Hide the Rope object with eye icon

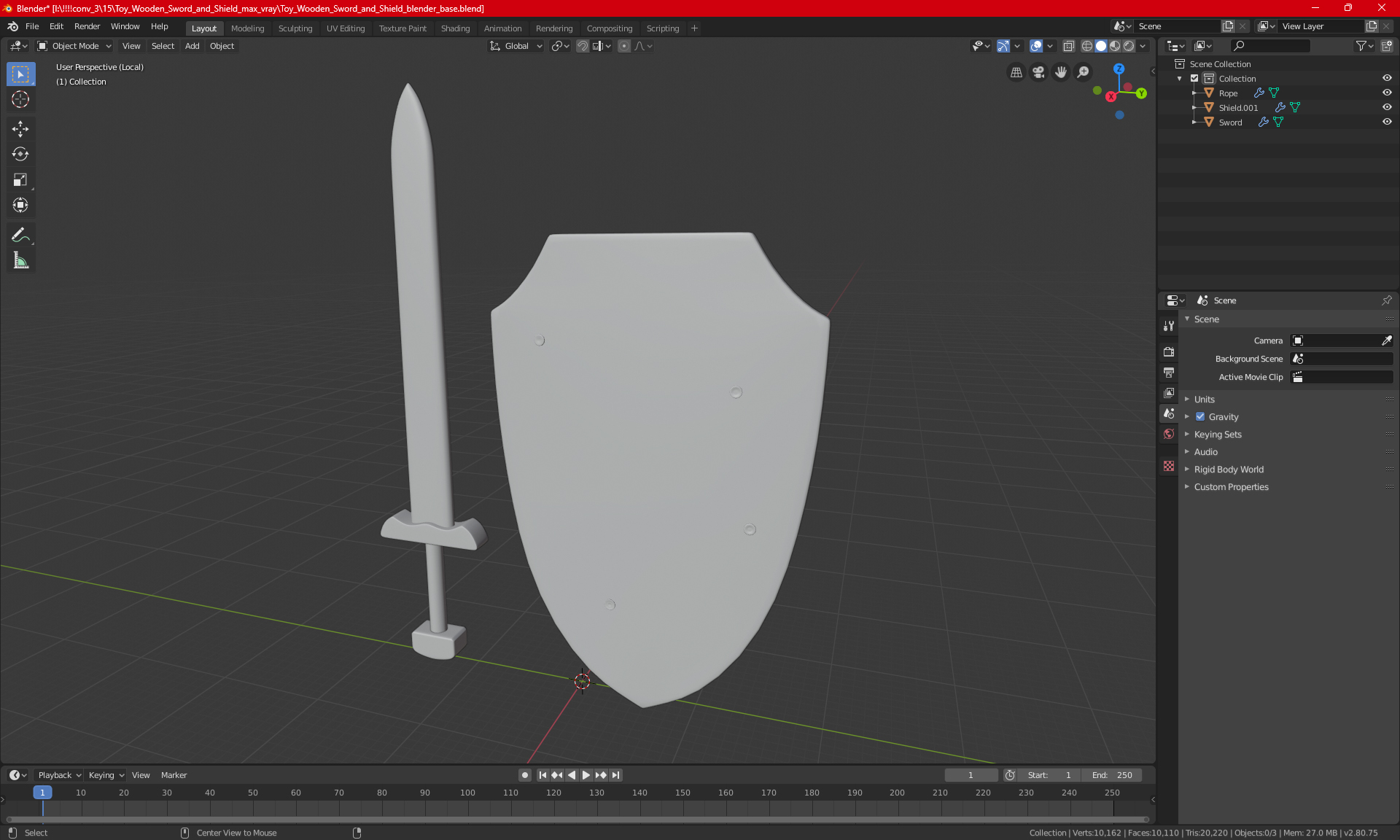(1387, 93)
